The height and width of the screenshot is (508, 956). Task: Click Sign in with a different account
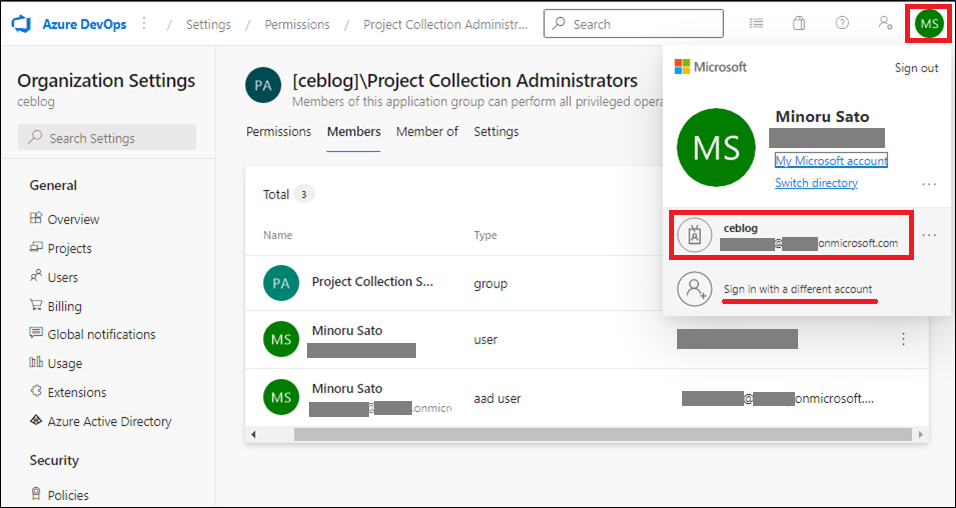pyautogui.click(x=798, y=289)
